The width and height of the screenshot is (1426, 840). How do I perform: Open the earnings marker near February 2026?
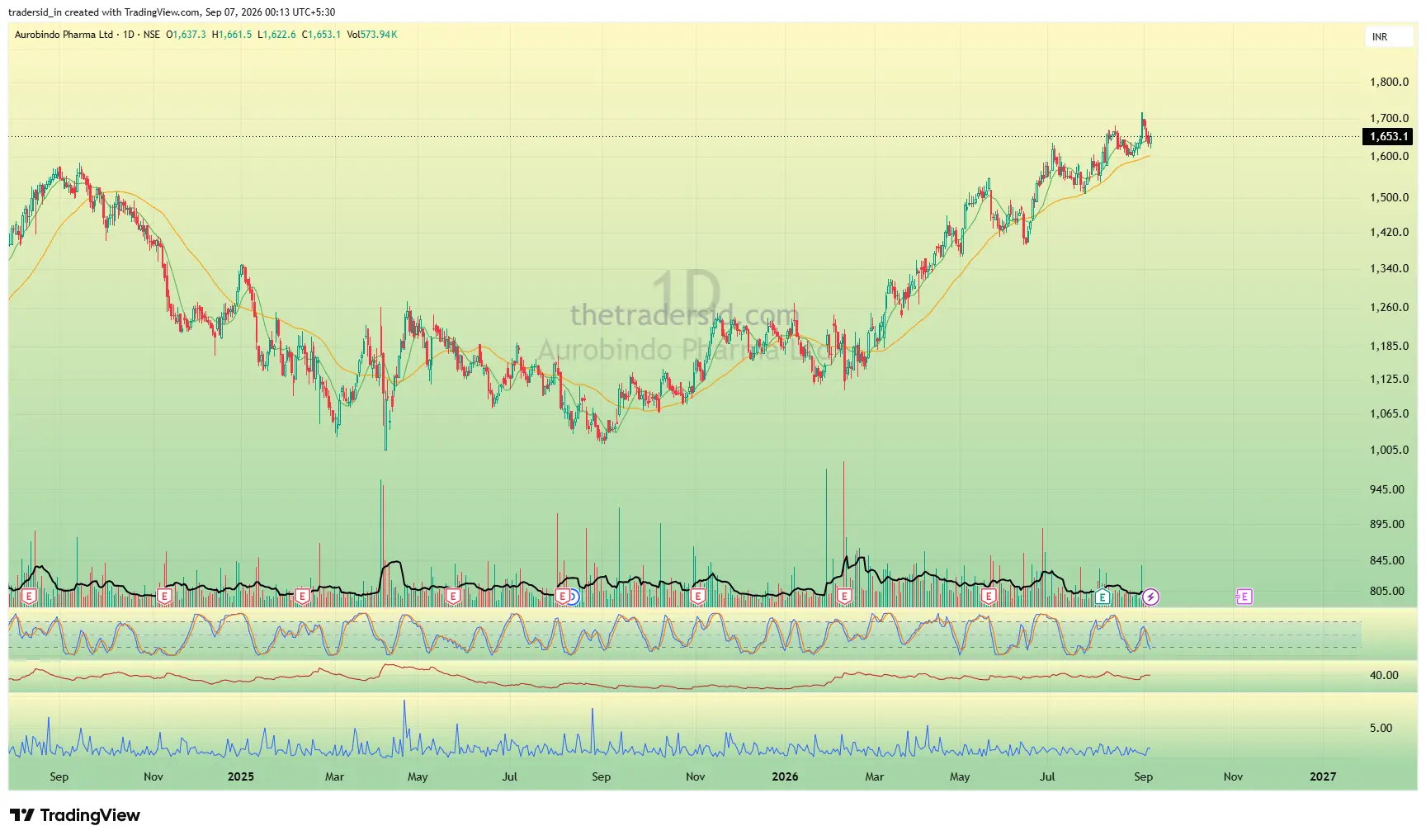pos(844,596)
